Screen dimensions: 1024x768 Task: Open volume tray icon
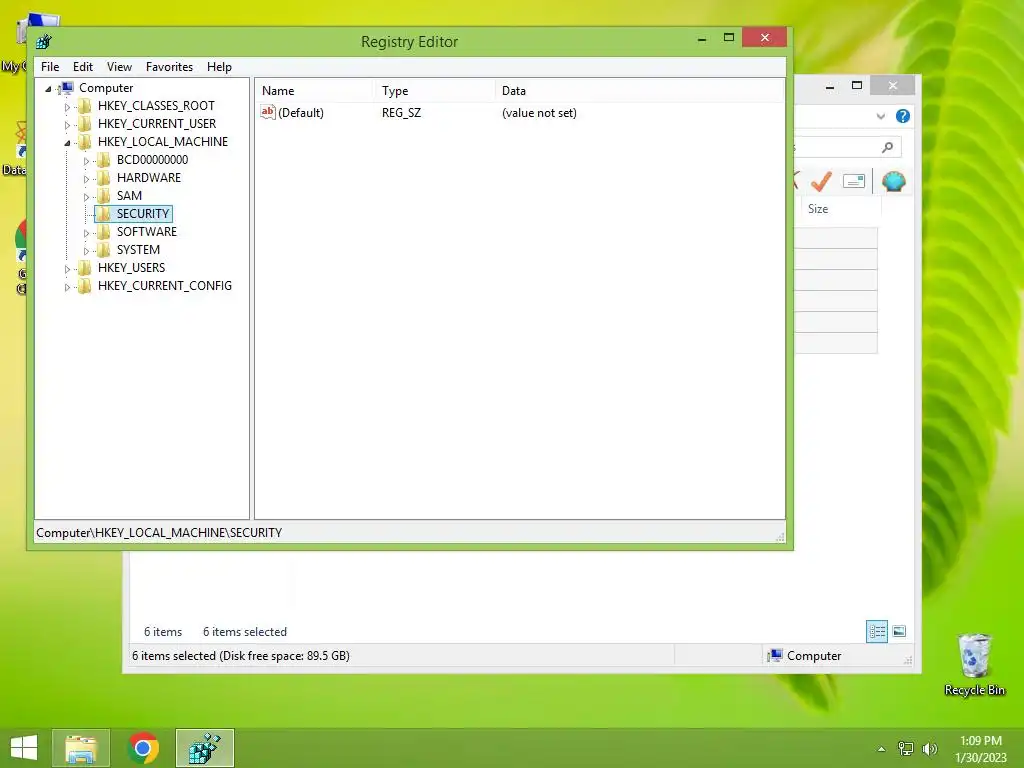point(929,749)
